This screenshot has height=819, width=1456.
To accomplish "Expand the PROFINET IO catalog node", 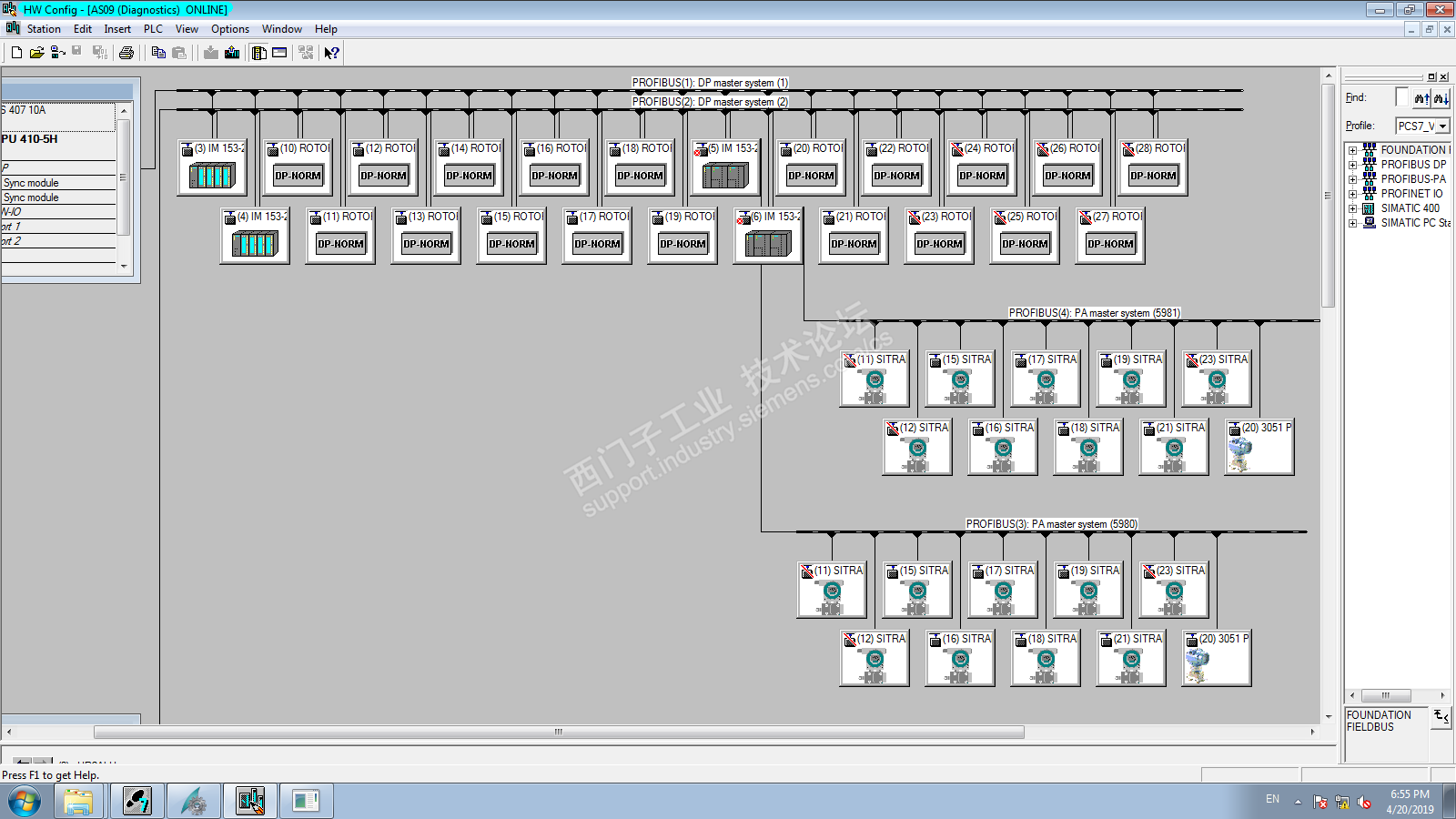I will pos(1352,194).
